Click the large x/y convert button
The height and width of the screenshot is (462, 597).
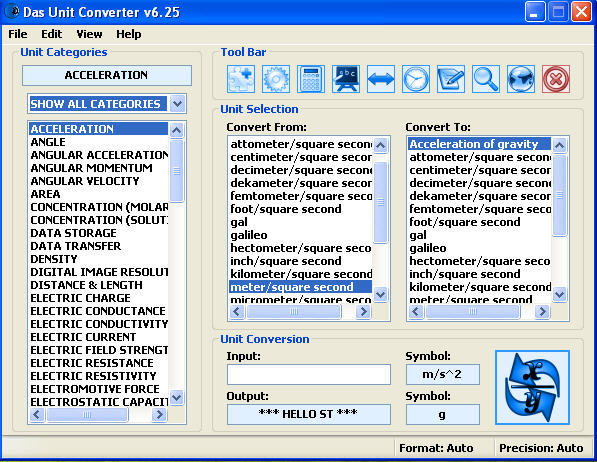[x=532, y=387]
